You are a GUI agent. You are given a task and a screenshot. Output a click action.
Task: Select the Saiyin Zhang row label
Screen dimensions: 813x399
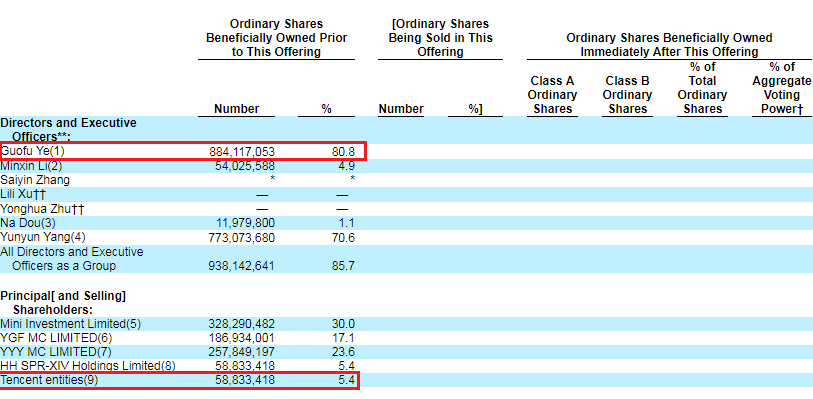[35, 180]
